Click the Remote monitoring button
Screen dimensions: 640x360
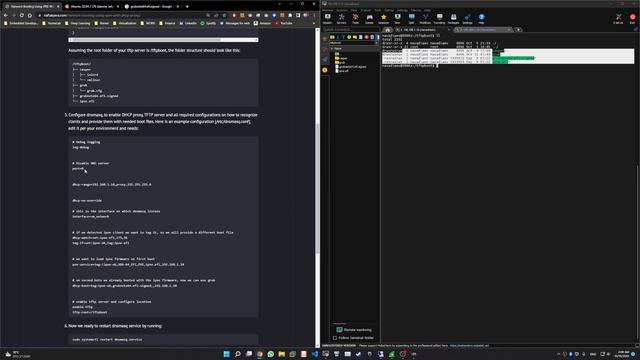pos(354,330)
